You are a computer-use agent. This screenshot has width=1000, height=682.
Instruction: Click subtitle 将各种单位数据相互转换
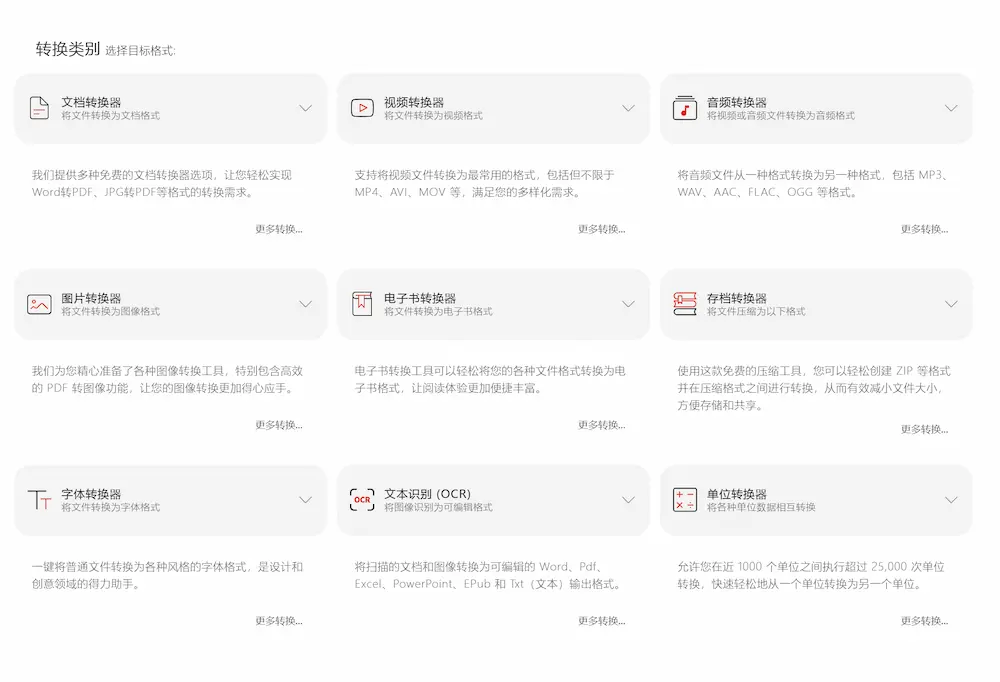(x=761, y=507)
